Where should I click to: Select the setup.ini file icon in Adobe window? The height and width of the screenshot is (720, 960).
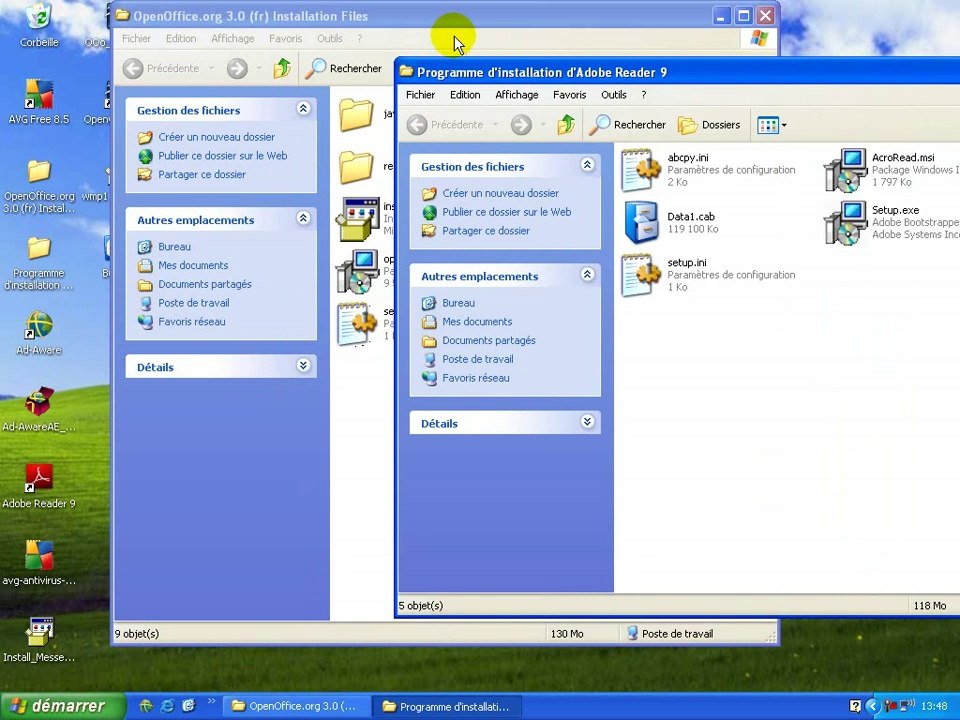click(639, 274)
